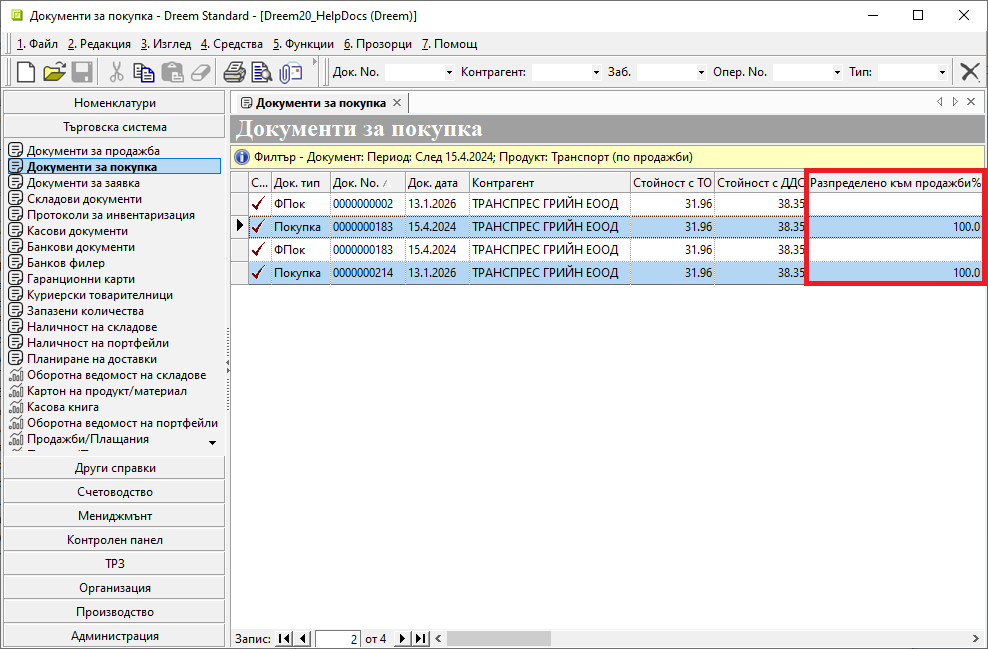Click the Open folder toolbar icon
Viewport: 988px width, 649px height.
[x=54, y=72]
